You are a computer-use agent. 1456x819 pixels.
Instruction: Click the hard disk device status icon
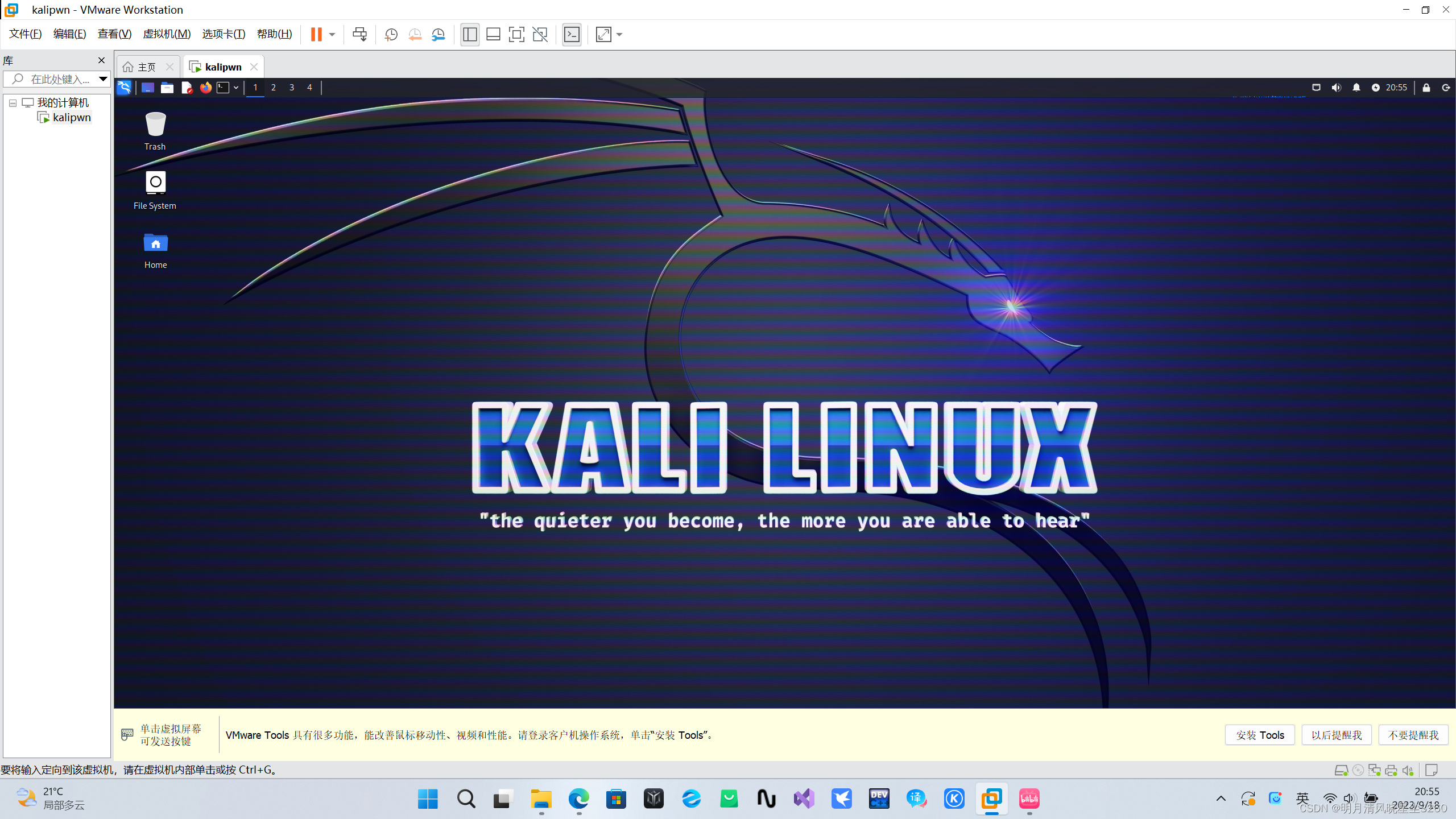click(x=1341, y=770)
